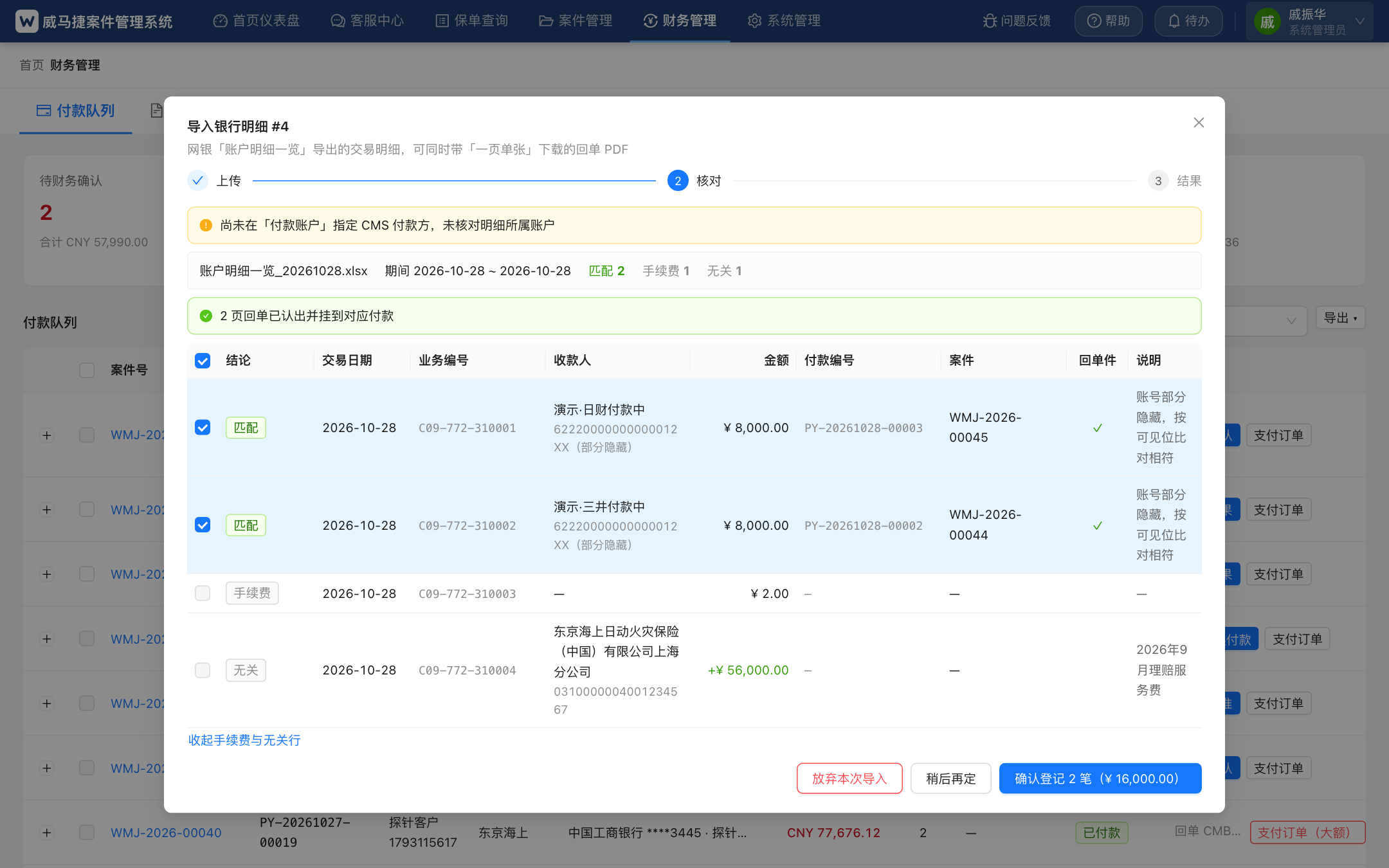Viewport: 1389px width, 868px height.
Task: Click 回单件 checkmark for WMJ-2026-00045 row
Action: (x=1098, y=428)
